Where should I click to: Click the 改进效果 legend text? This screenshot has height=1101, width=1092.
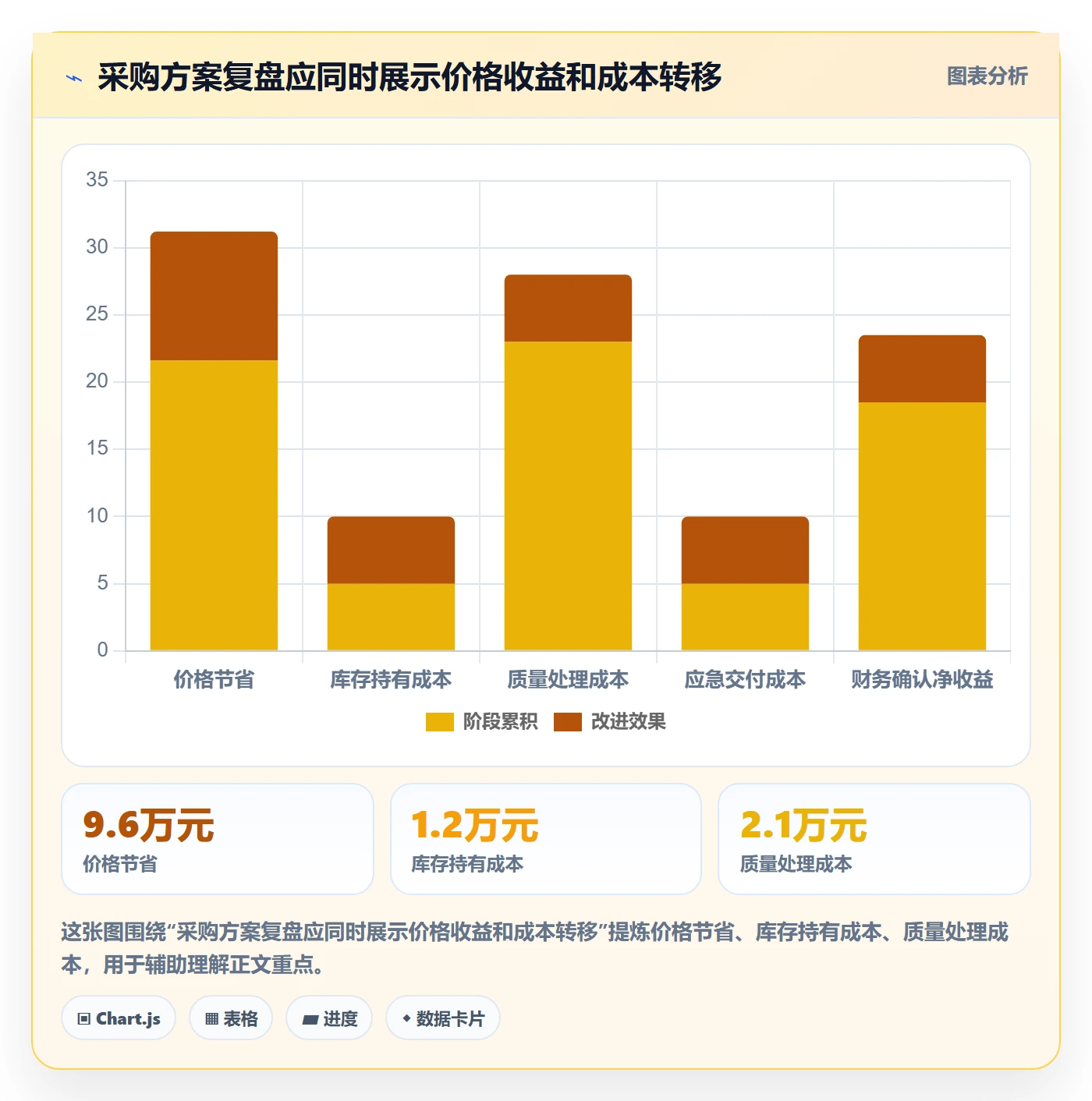tap(629, 722)
